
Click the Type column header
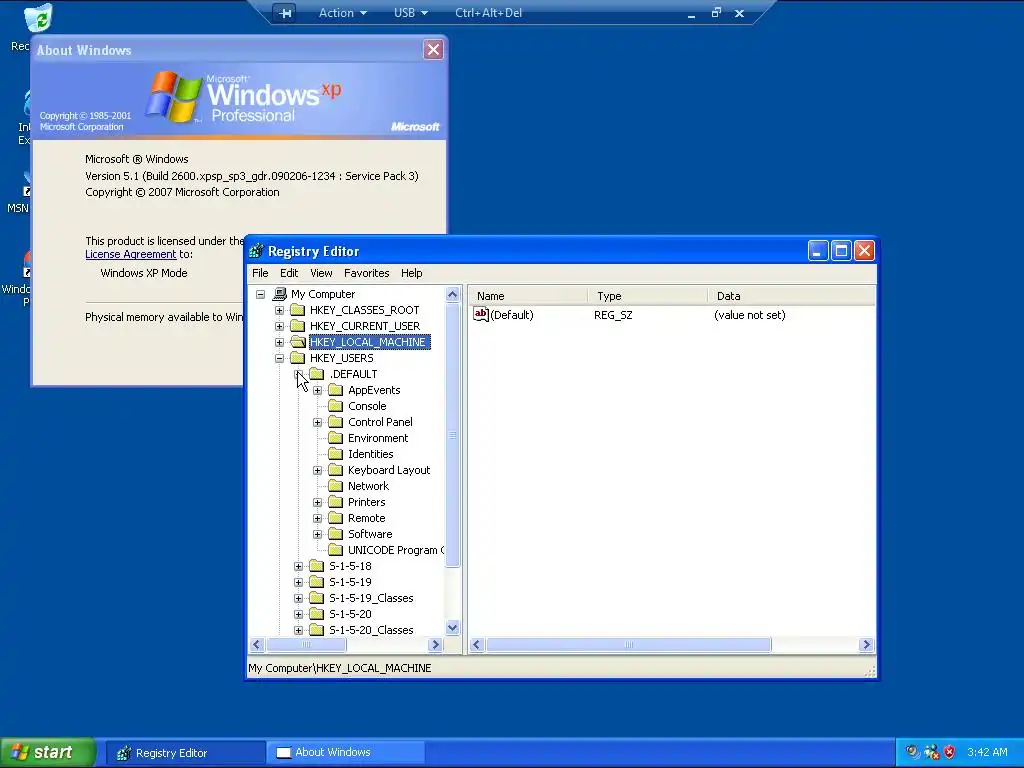tap(647, 296)
